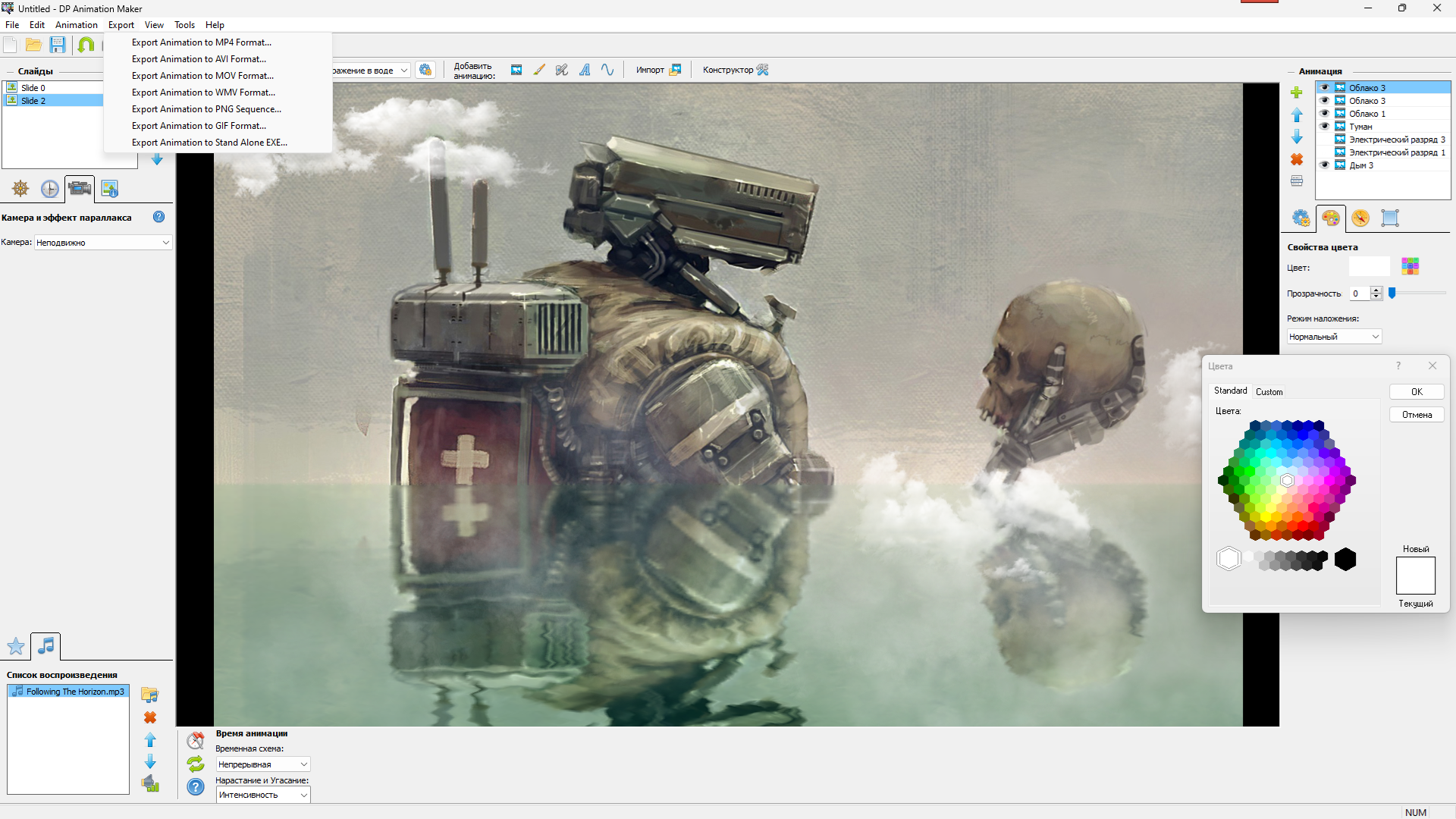Viewport: 1456px width, 819px height.
Task: Open the Tools menu
Action: (x=184, y=25)
